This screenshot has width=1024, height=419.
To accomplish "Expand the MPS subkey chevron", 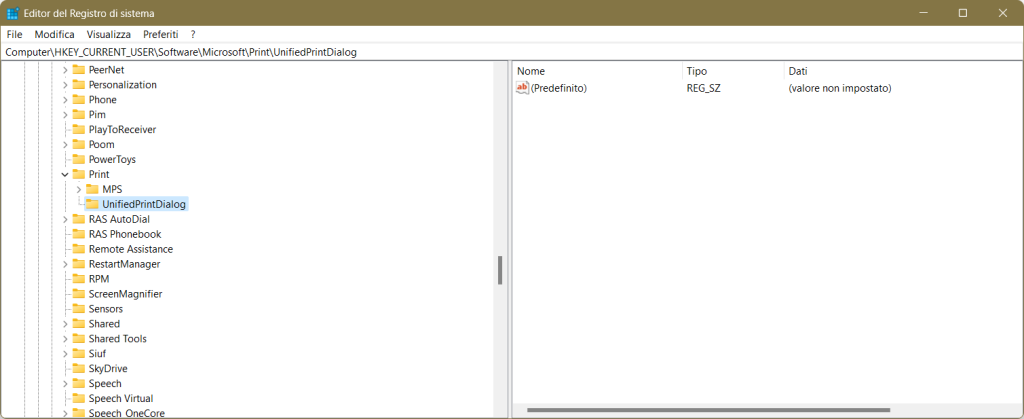I will click(x=79, y=189).
